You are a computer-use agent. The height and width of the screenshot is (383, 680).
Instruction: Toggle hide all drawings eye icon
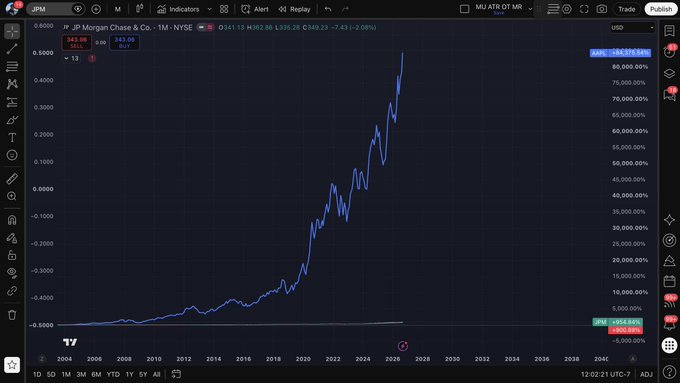pyautogui.click(x=12, y=273)
